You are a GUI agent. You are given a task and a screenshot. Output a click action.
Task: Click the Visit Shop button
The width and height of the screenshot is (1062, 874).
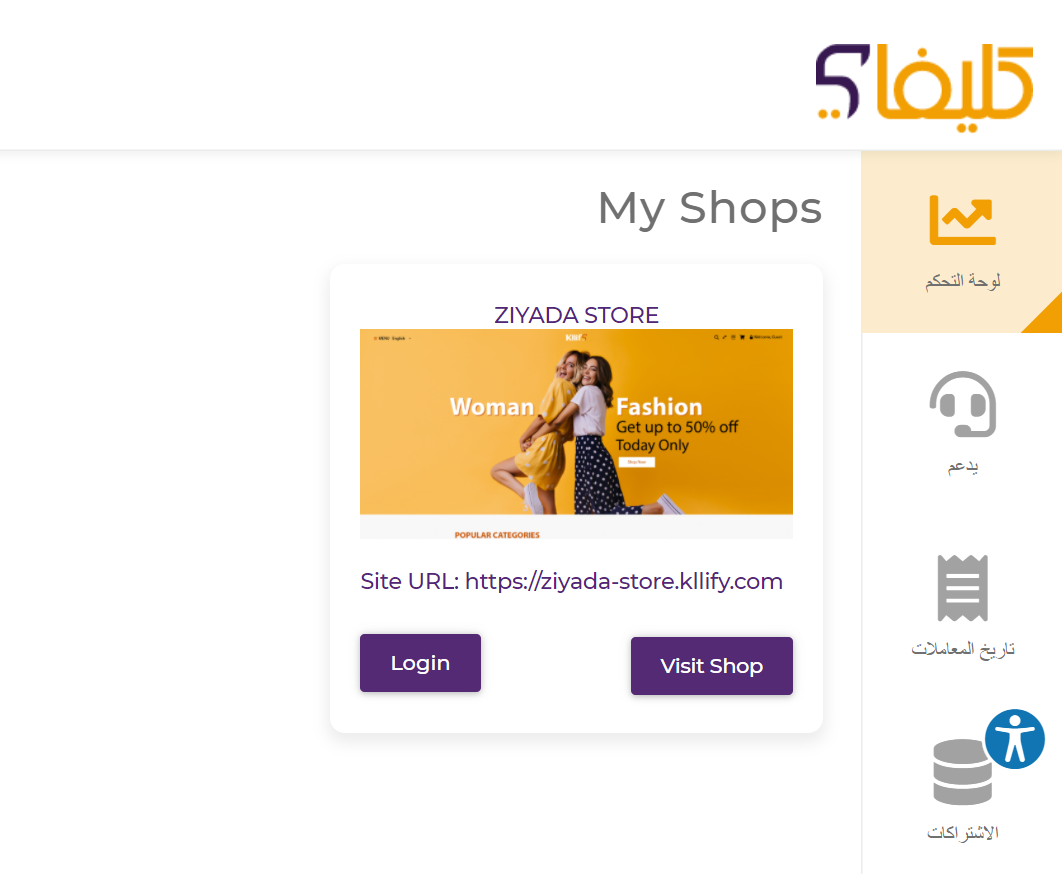tap(712, 666)
